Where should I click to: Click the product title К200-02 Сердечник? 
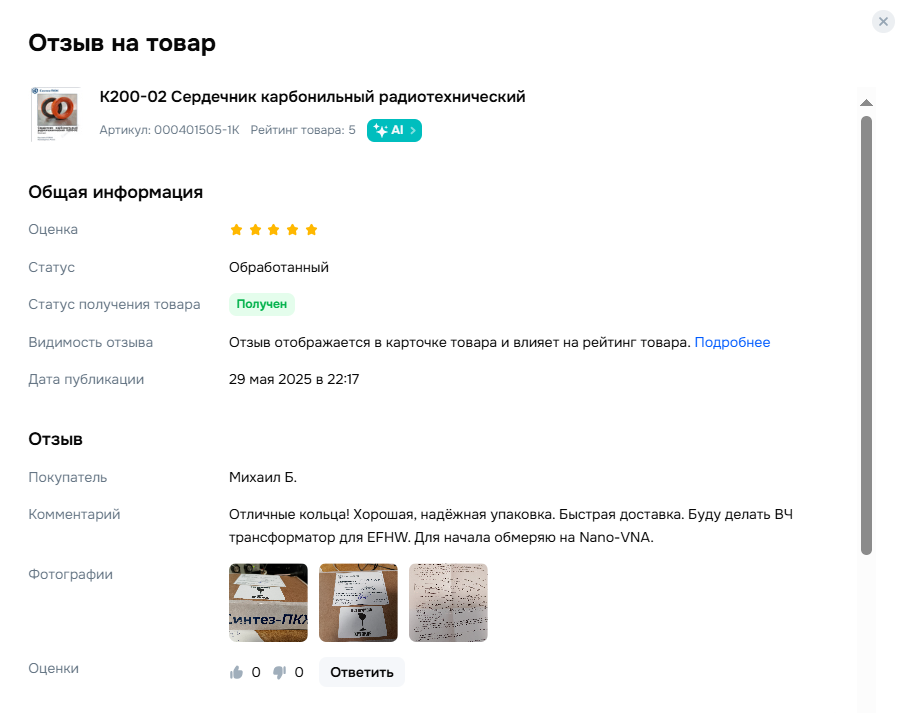[312, 97]
